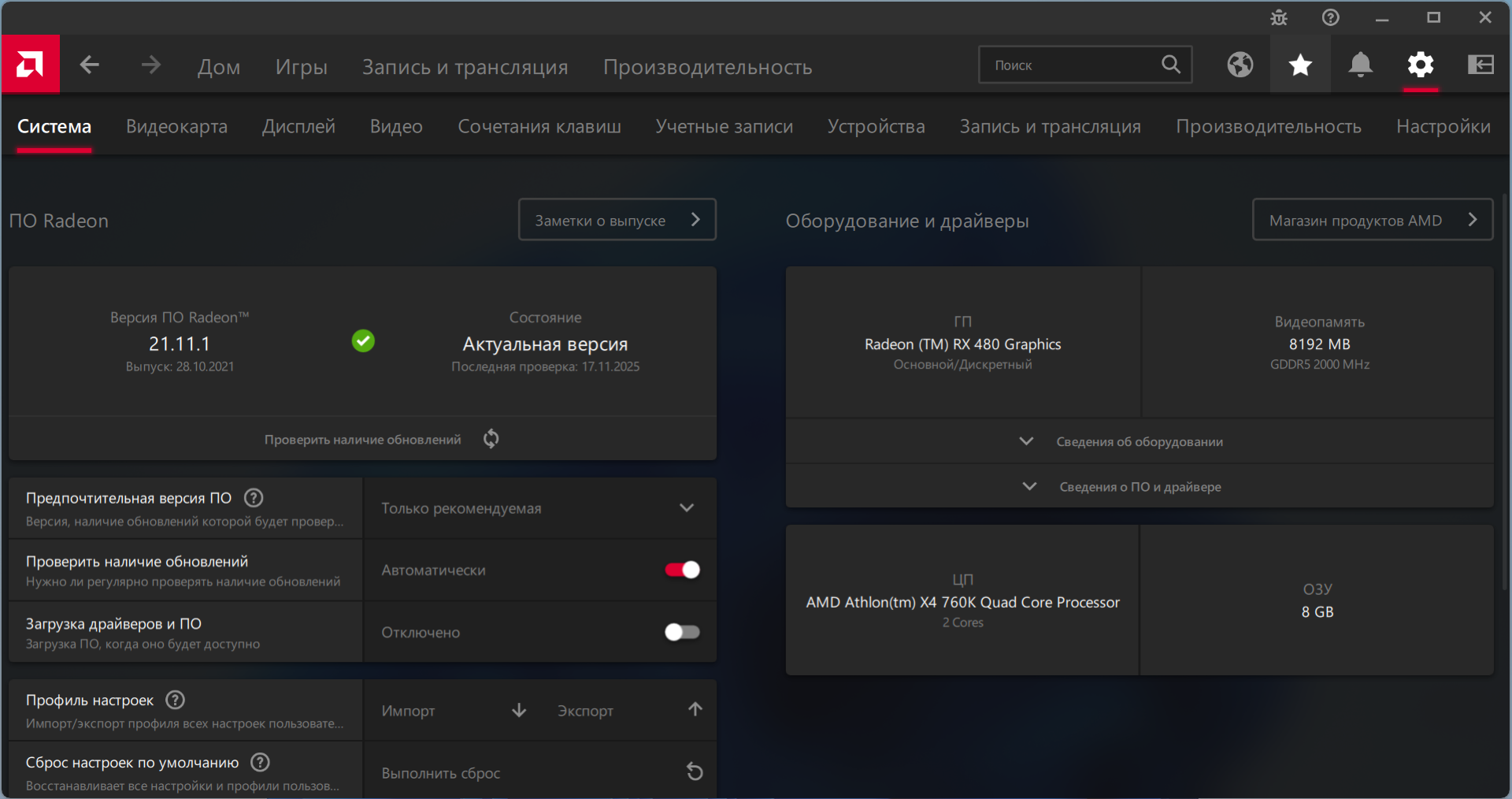Image resolution: width=1512 pixels, height=799 pixels.
Task: Switch to settings Запись и трансляция tab
Action: [x=1051, y=126]
